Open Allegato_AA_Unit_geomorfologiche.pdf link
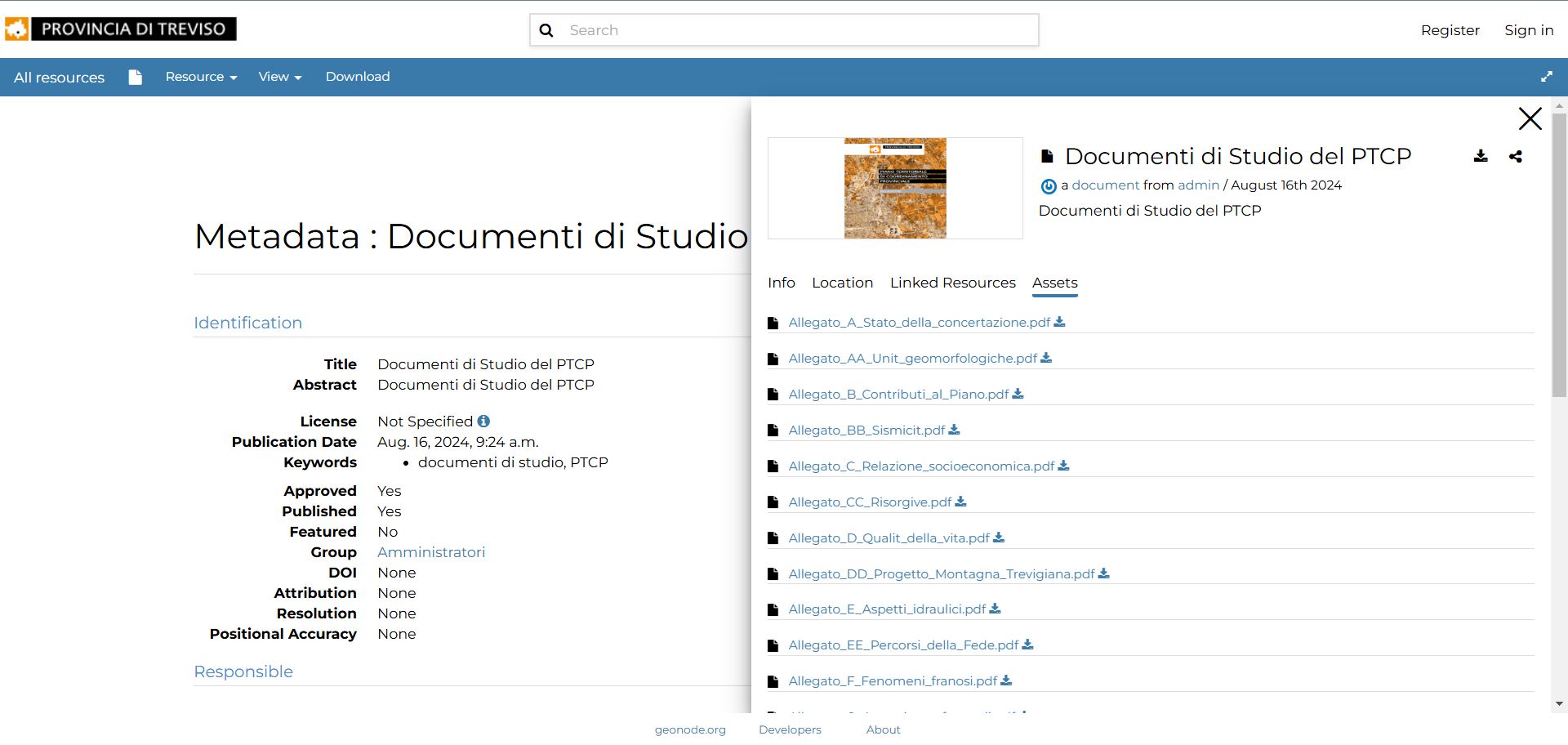1568x745 pixels. [x=913, y=359]
